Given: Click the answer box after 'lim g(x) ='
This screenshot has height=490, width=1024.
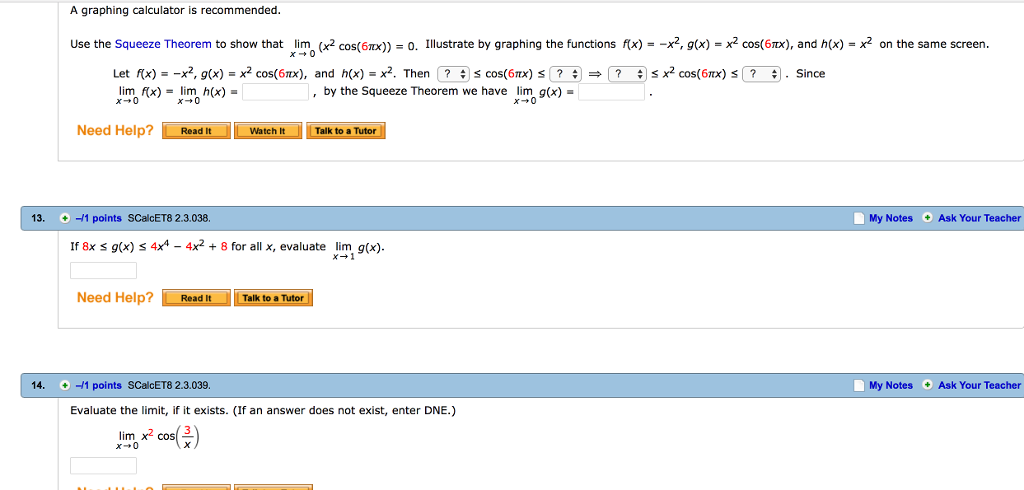Looking at the screenshot, I should pyautogui.click(x=612, y=92).
